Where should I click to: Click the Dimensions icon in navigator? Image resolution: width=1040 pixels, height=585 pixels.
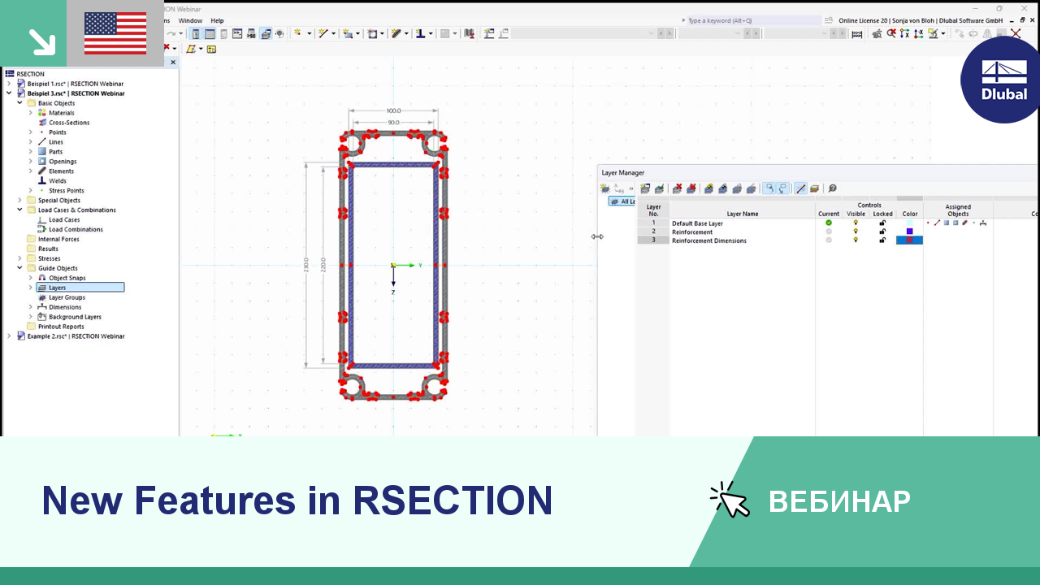tap(42, 307)
